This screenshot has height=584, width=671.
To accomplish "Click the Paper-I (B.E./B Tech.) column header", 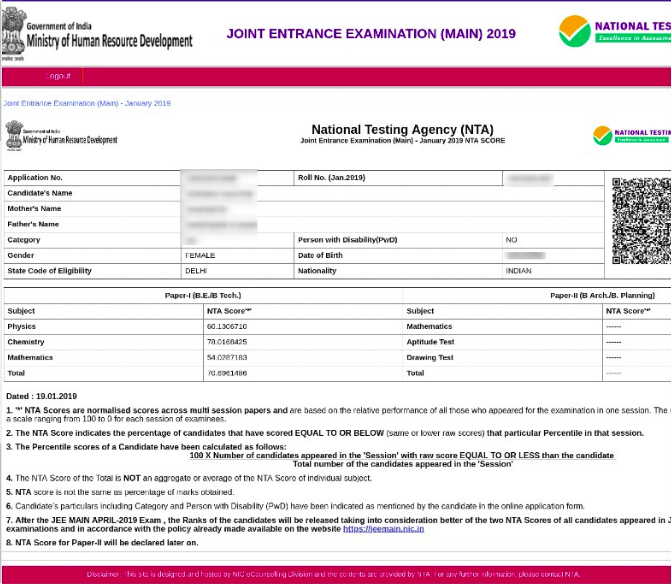I will click(203, 295).
